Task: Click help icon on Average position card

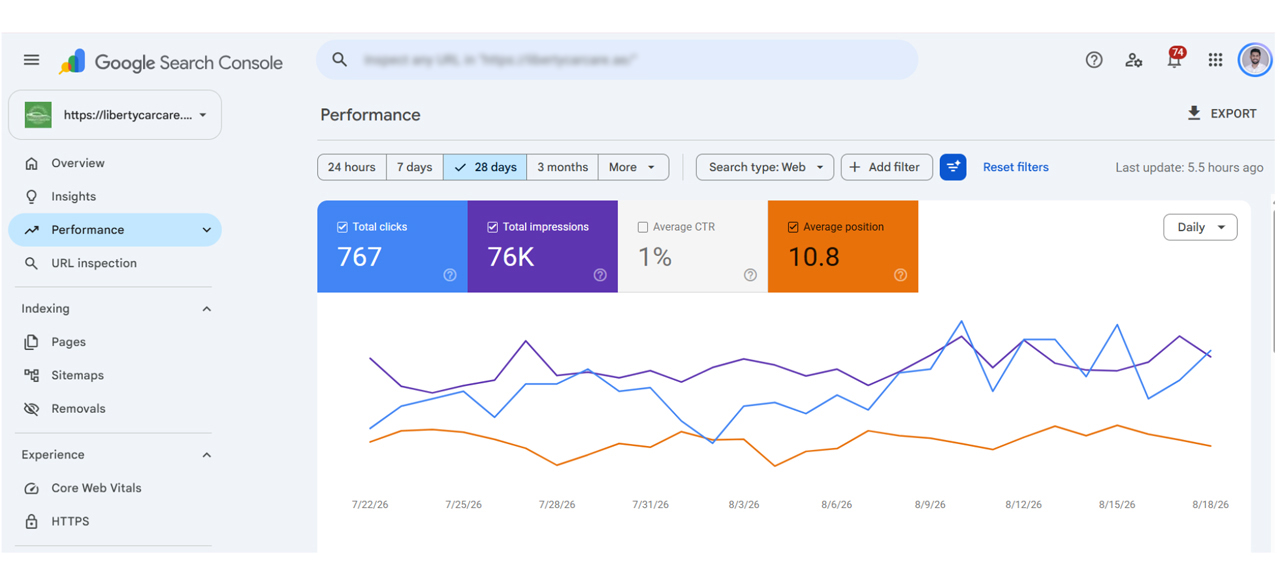Action: coord(900,275)
